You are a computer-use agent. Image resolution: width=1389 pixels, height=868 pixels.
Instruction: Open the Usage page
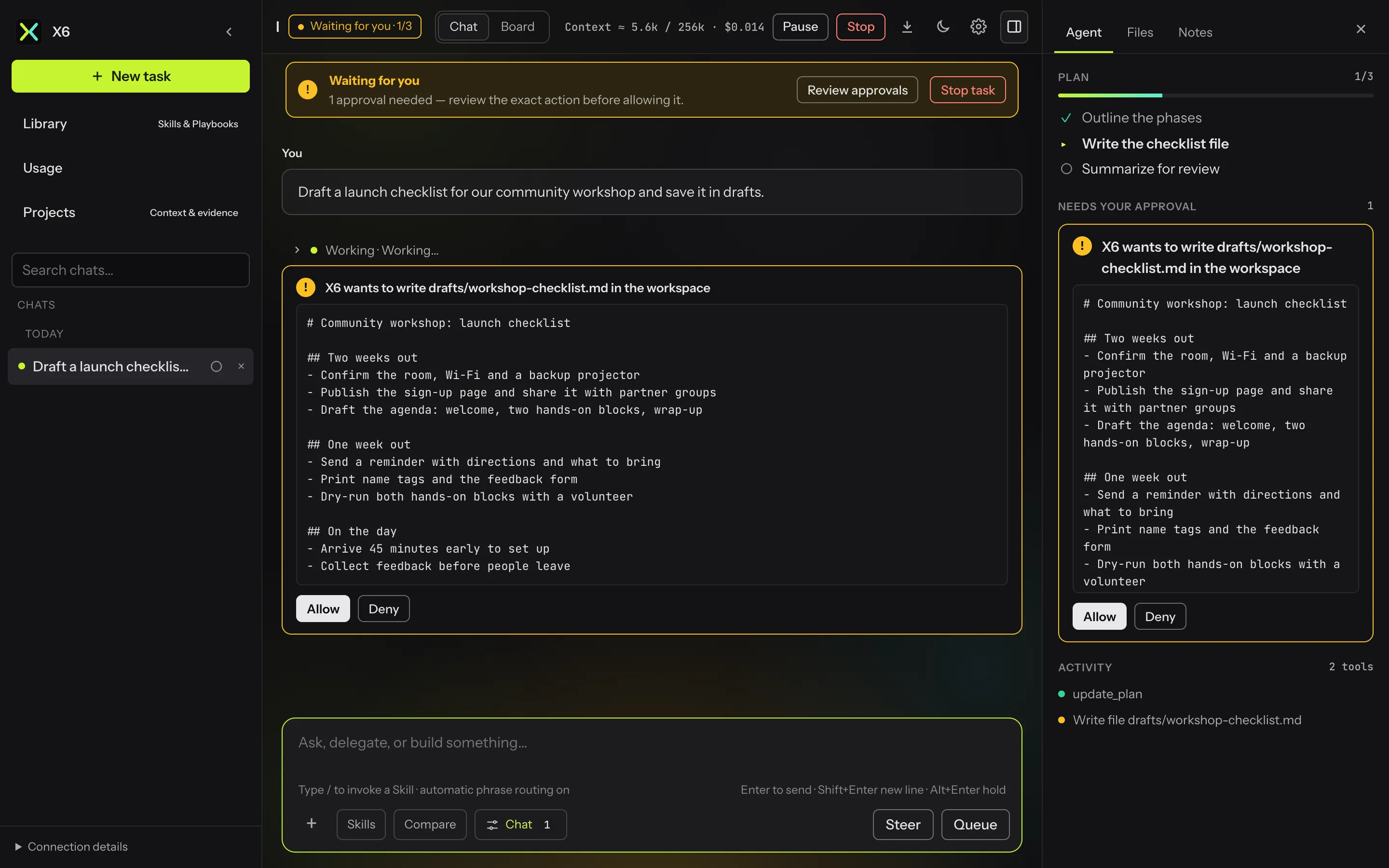[130, 168]
